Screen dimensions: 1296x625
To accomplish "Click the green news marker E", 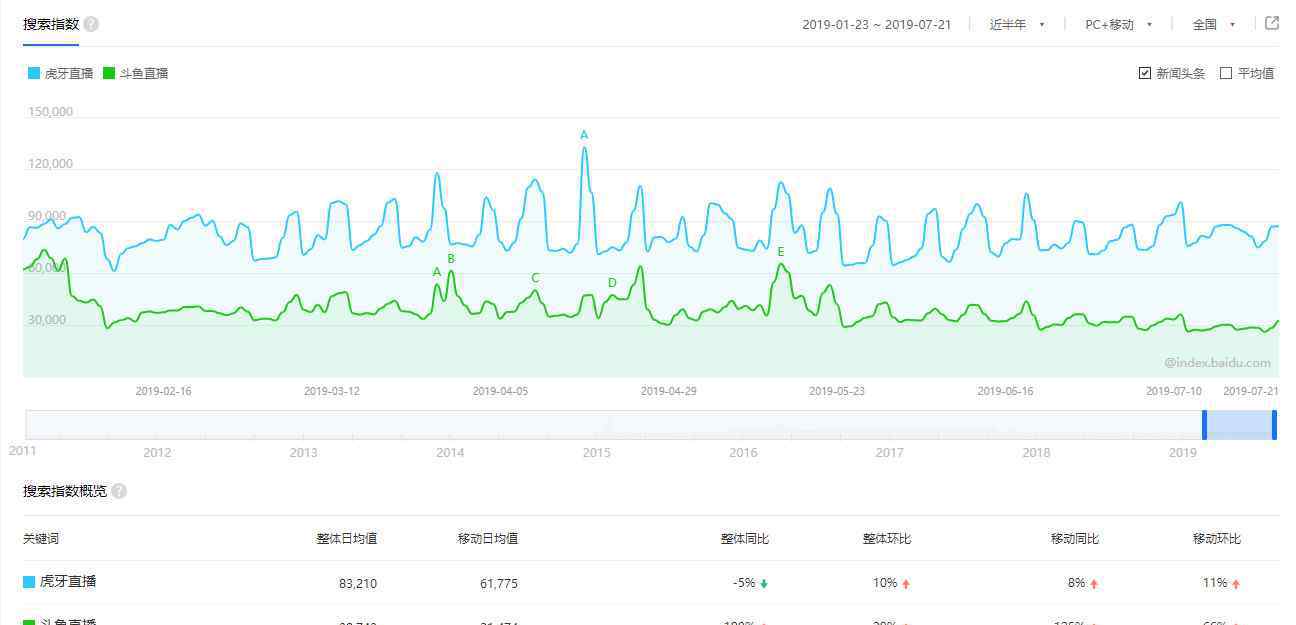I will [x=781, y=252].
